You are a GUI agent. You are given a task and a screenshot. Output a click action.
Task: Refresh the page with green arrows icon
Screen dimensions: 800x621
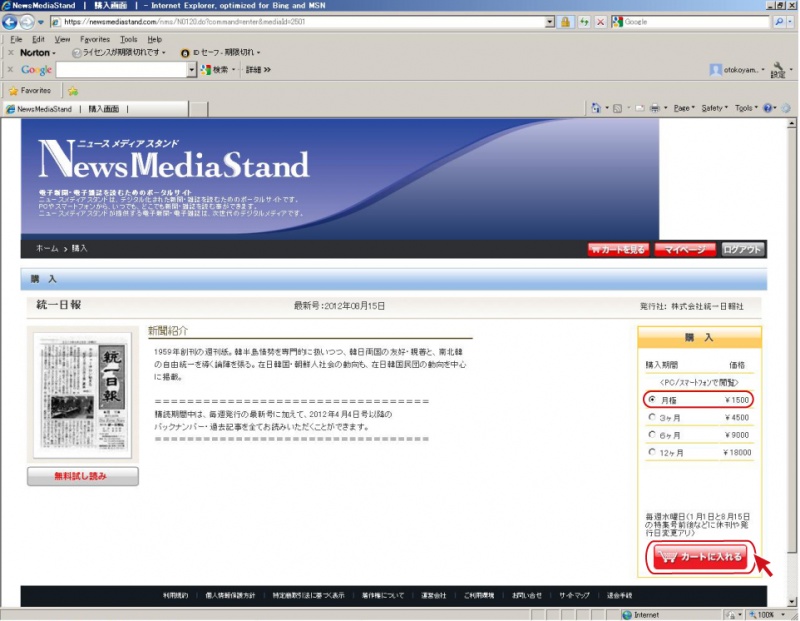click(x=584, y=22)
